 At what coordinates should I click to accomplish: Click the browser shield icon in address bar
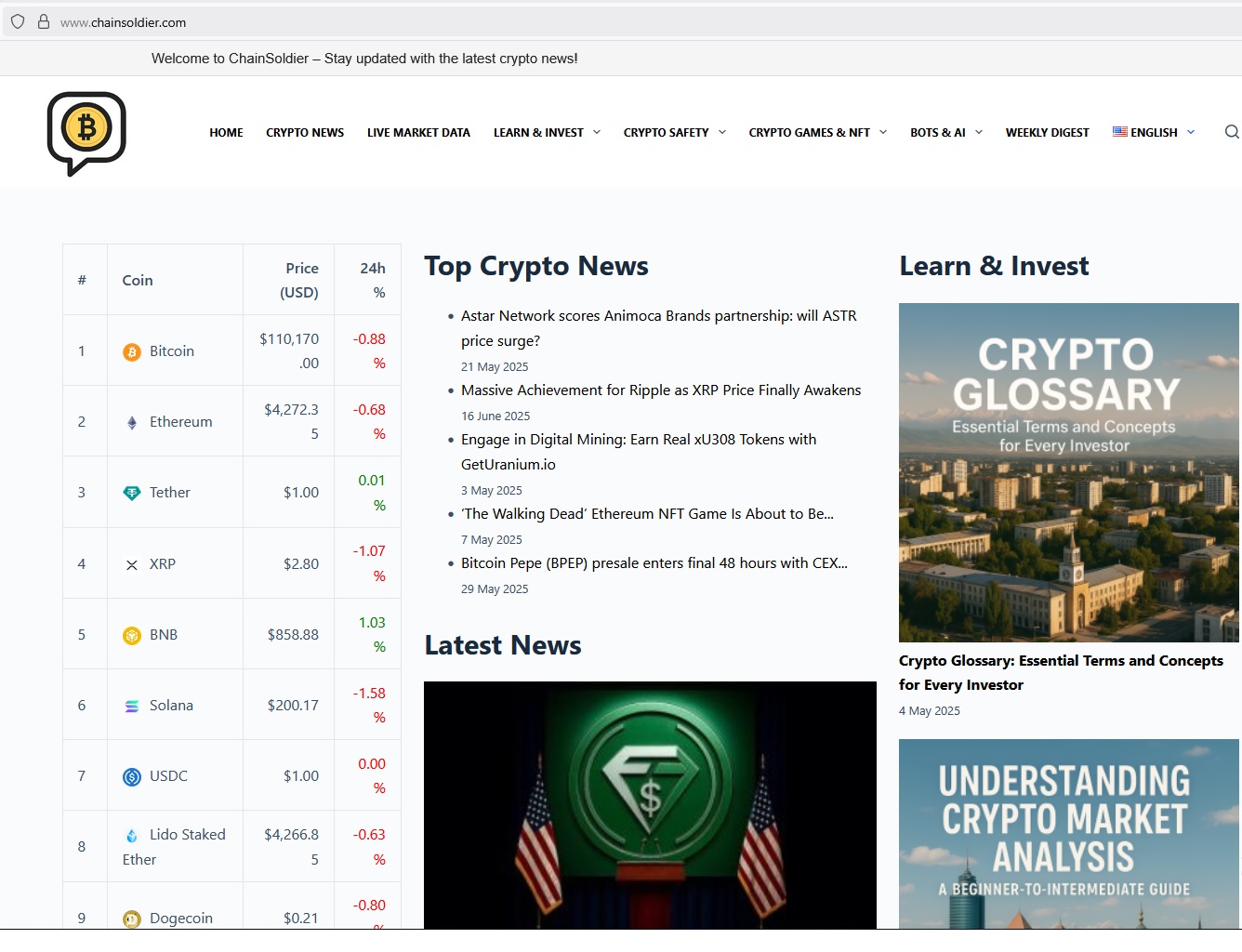point(17,20)
